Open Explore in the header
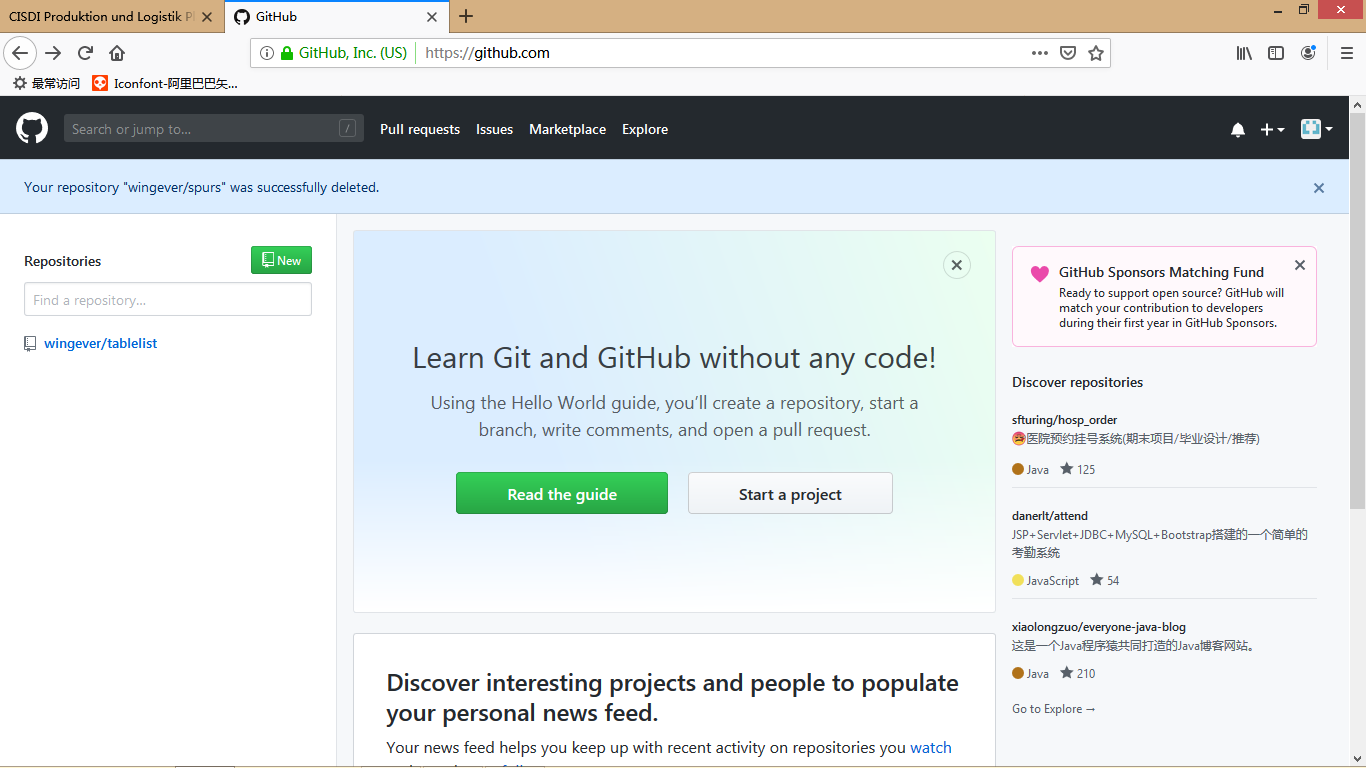Viewport: 1366px width, 768px height. (x=645, y=129)
